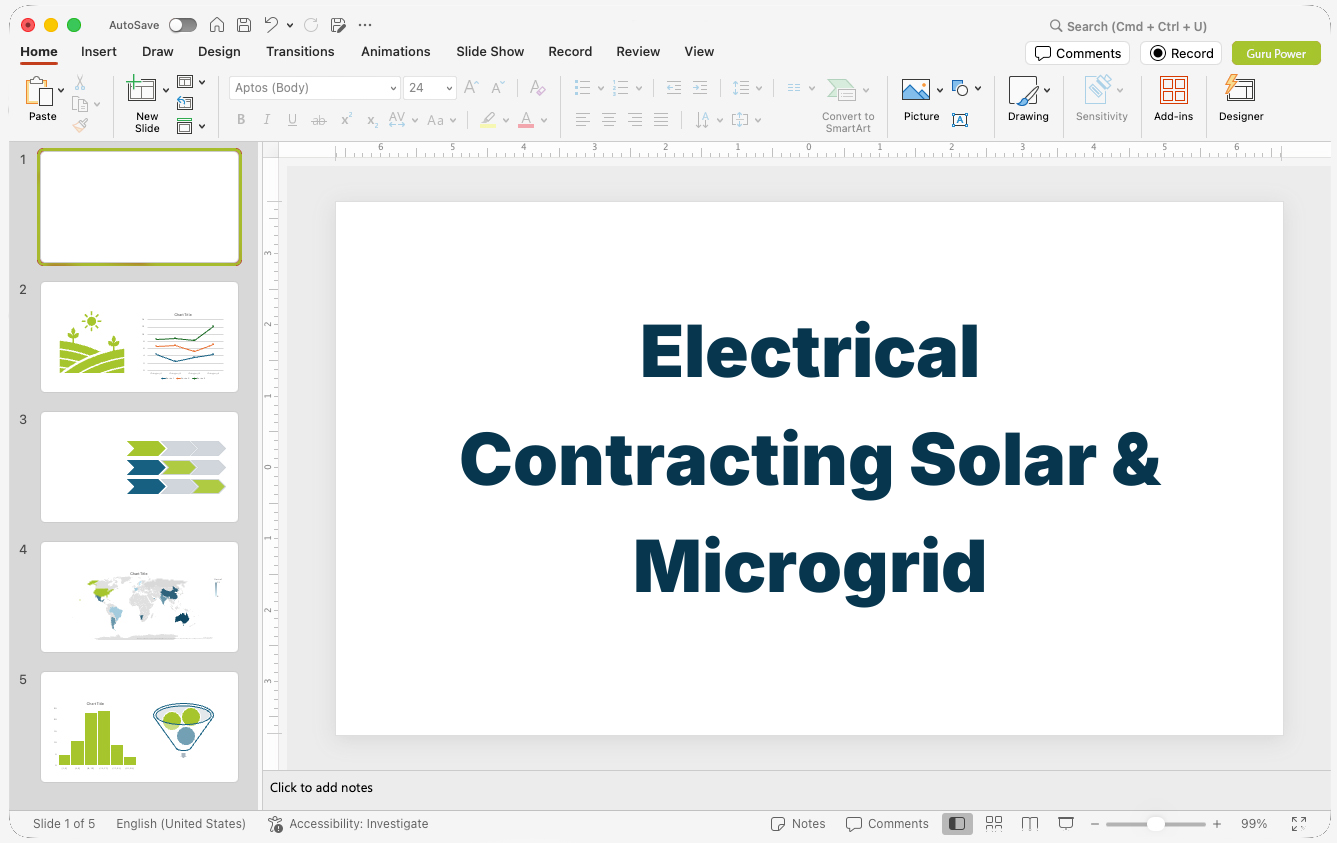Toggle Underline formatting
1337x843 pixels.
[x=292, y=120]
